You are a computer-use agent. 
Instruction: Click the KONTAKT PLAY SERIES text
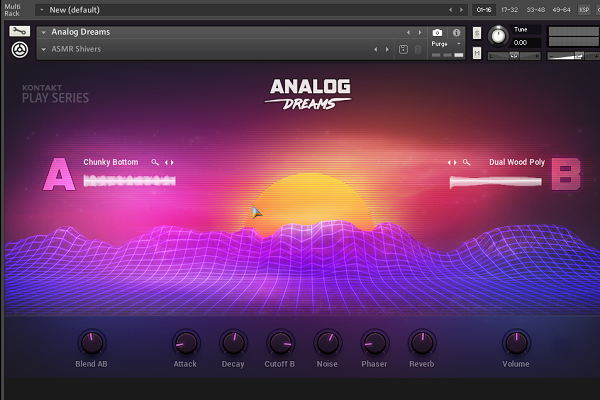[55, 94]
